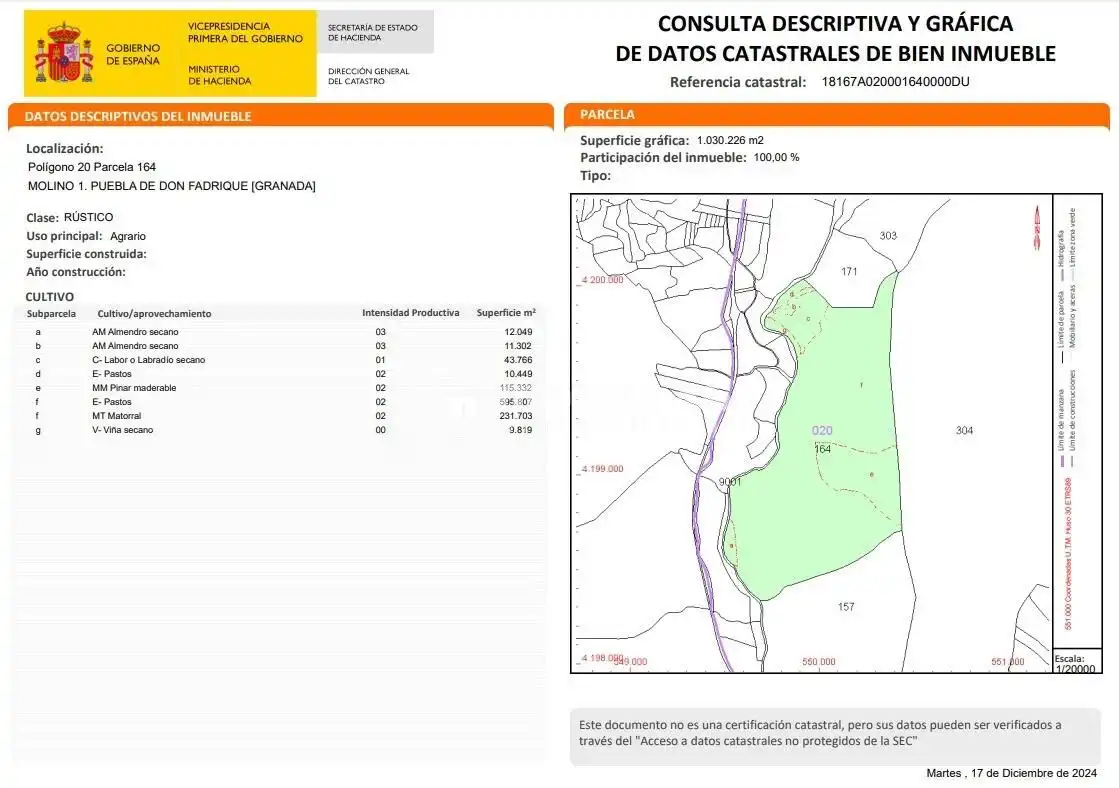Click surface value 9.819
The image size is (1119, 788).
[x=520, y=430]
